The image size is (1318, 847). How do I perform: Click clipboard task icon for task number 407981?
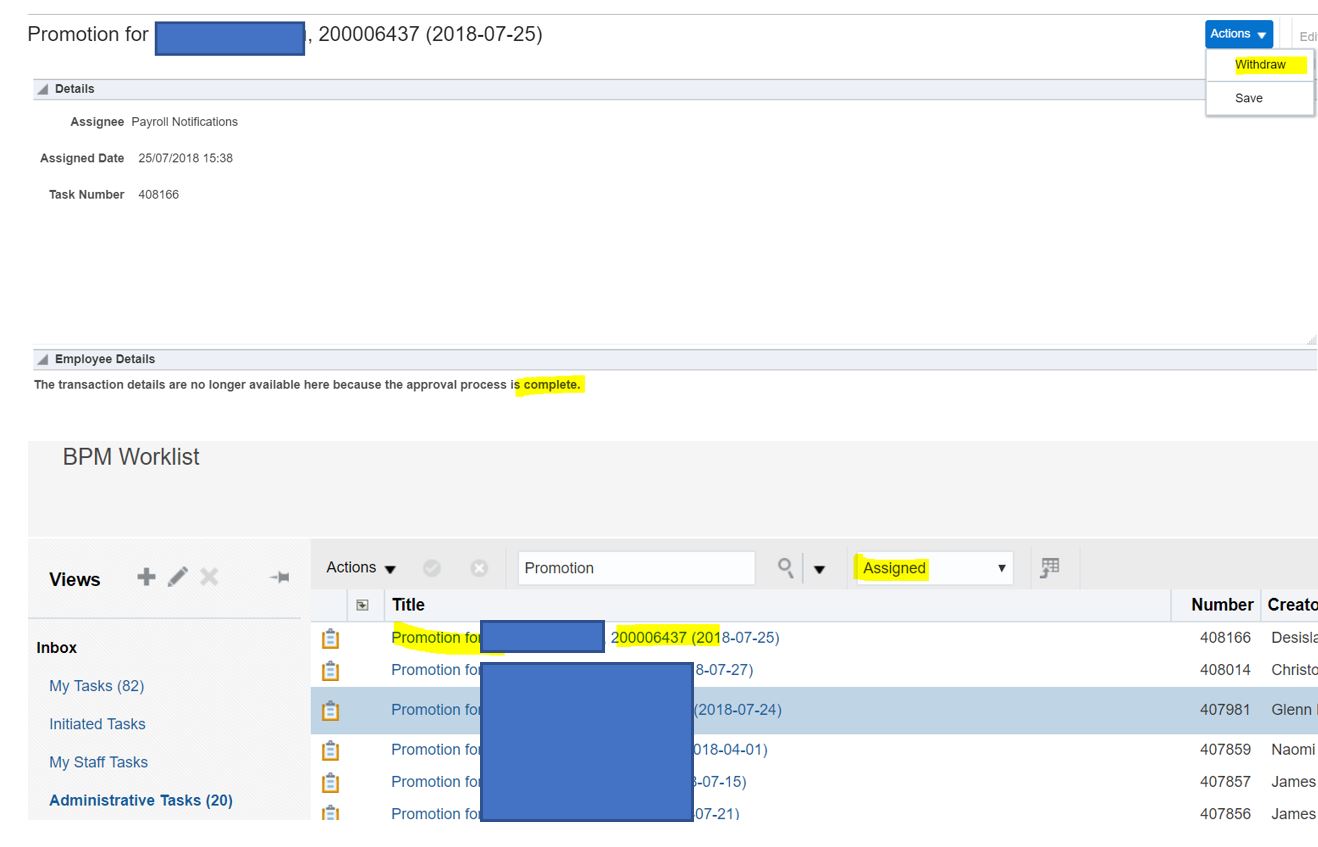pyautogui.click(x=330, y=710)
